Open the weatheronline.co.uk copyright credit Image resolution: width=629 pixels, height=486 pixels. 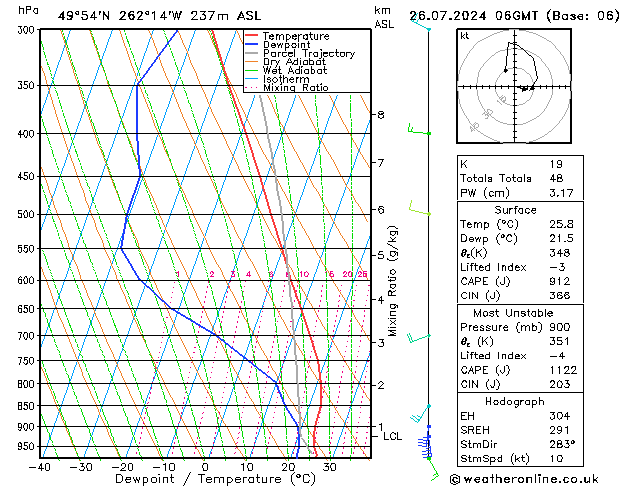[524, 479]
